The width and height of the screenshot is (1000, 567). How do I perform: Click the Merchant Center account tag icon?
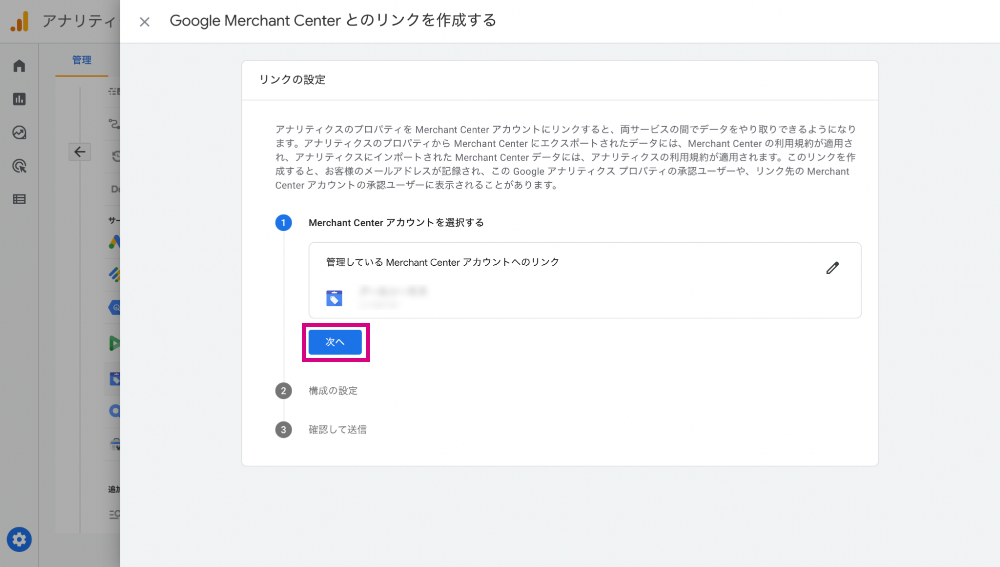coord(334,298)
